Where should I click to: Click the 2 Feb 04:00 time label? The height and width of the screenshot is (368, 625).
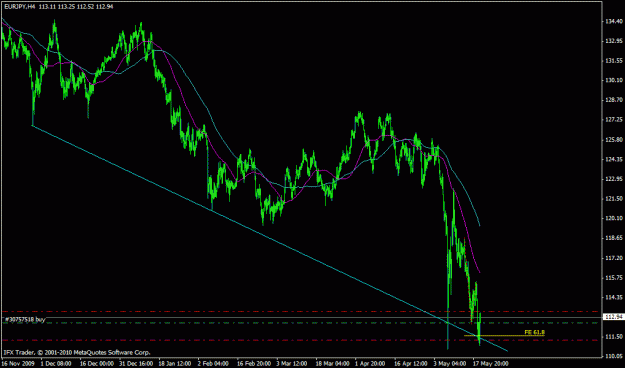point(214,364)
